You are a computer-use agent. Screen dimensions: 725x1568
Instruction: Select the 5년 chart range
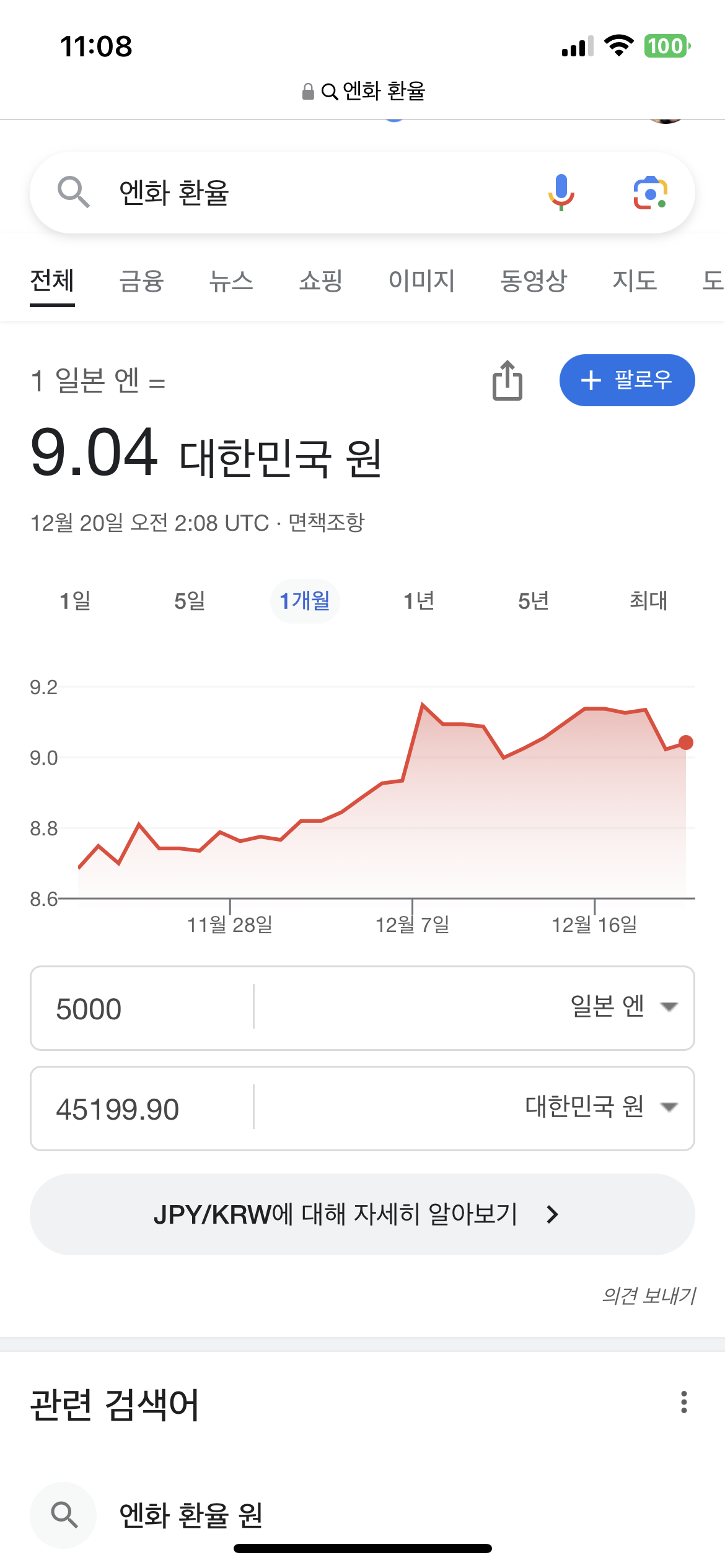(534, 601)
